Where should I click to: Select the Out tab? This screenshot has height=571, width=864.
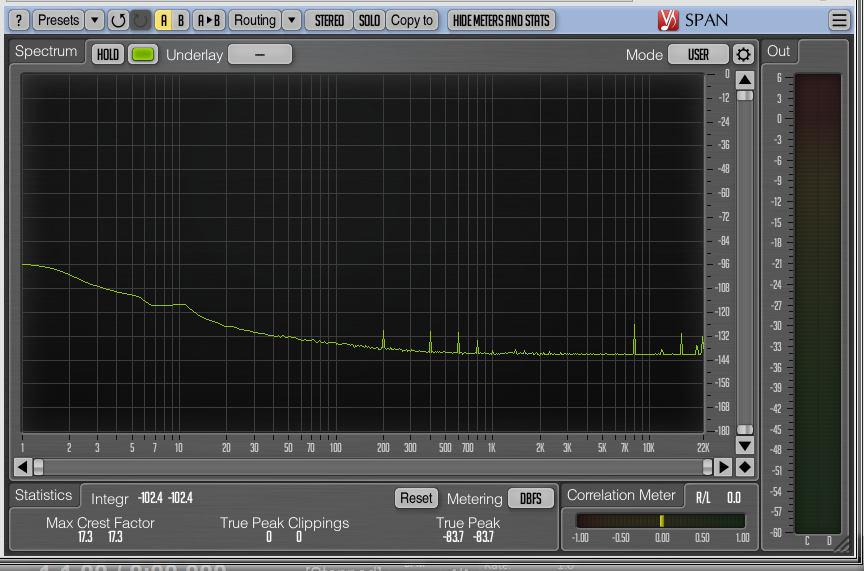point(779,51)
